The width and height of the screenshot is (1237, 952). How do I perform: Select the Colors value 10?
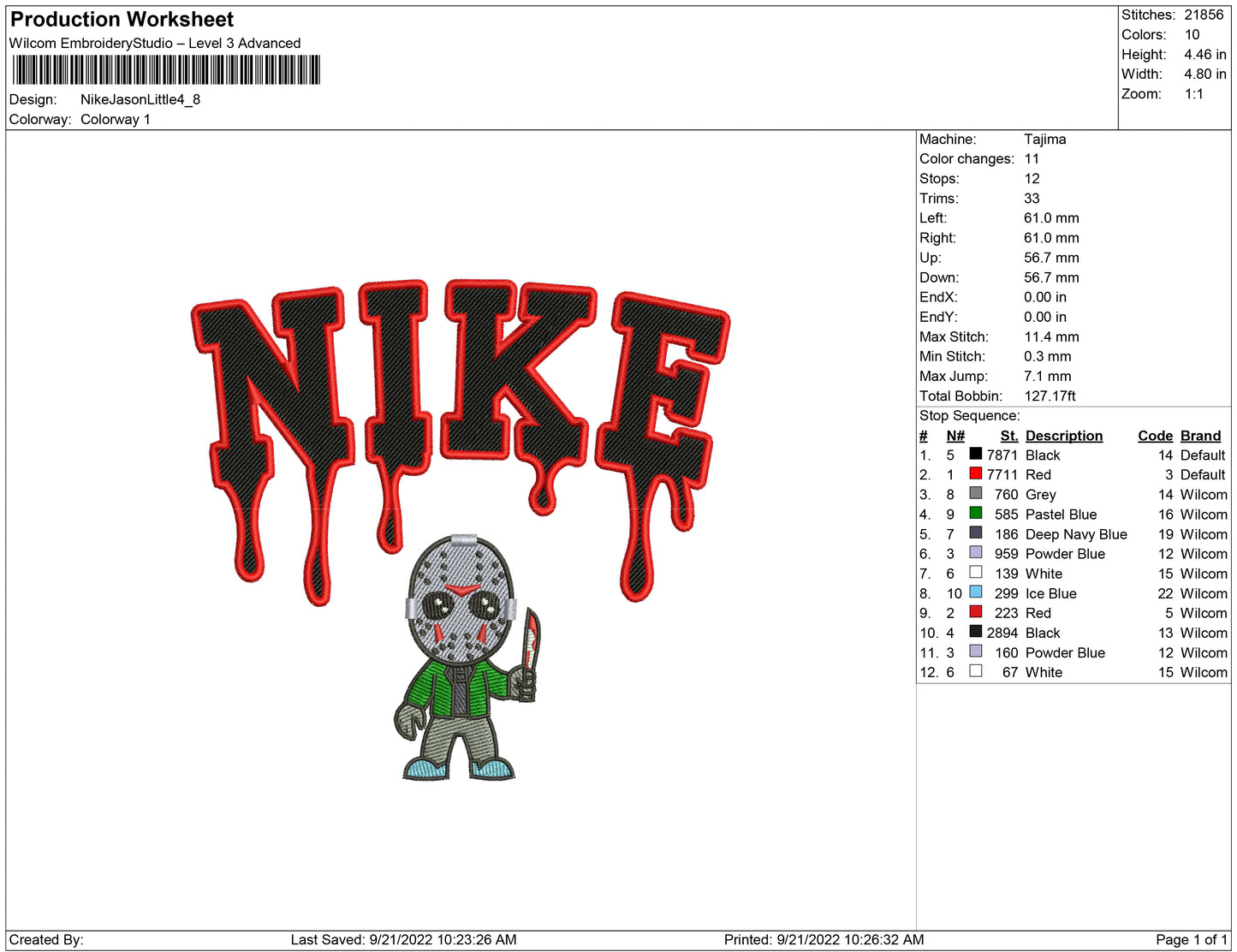[x=1192, y=34]
